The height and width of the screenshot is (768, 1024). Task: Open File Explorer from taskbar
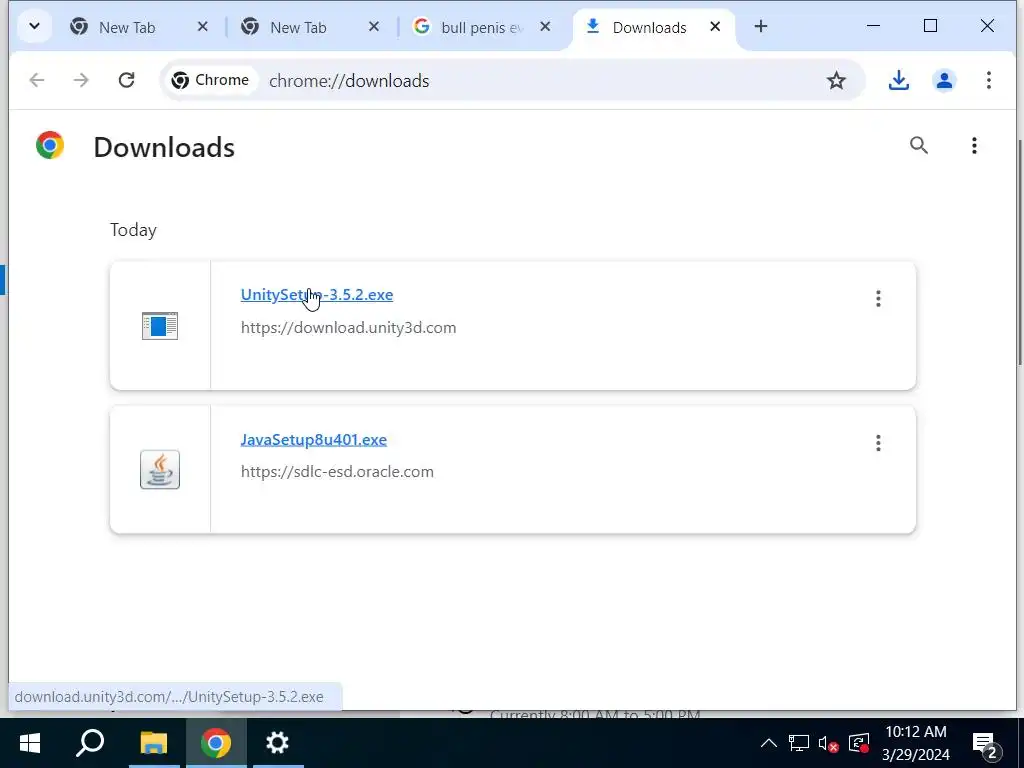[154, 743]
